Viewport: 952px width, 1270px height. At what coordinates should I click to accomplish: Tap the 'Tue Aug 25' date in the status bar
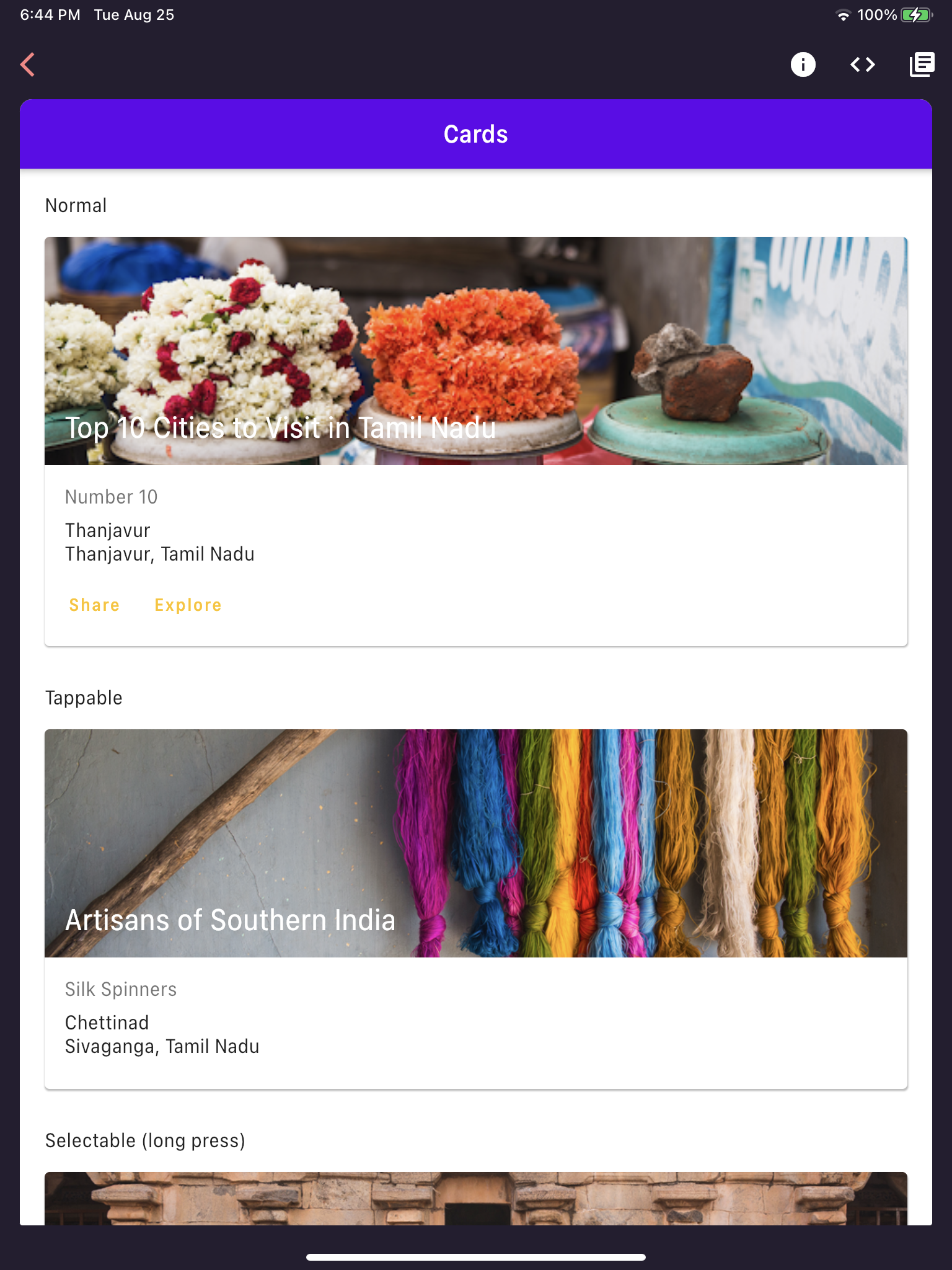tap(134, 15)
